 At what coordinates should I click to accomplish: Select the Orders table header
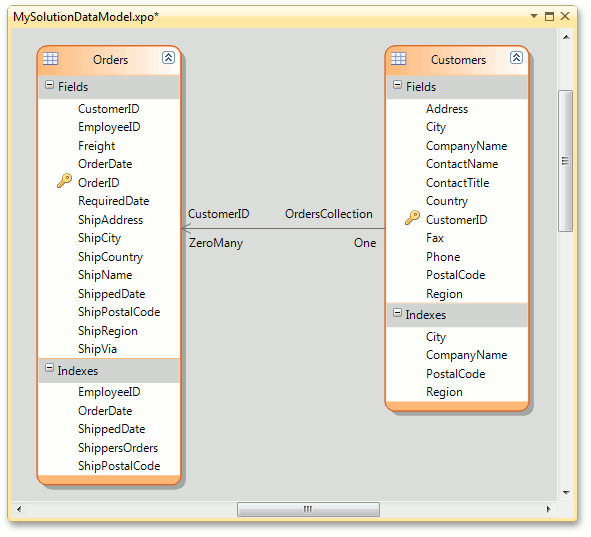pyautogui.click(x=110, y=60)
